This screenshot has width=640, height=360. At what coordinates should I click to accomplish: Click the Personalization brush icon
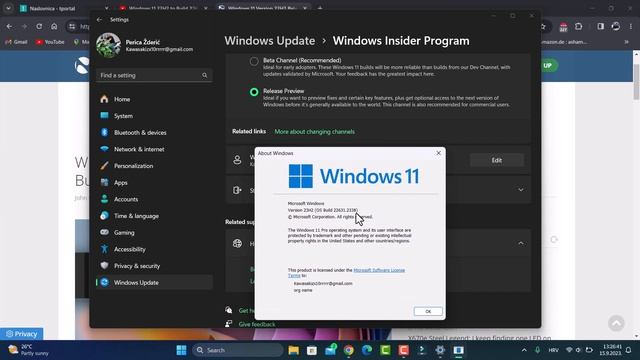(x=104, y=166)
